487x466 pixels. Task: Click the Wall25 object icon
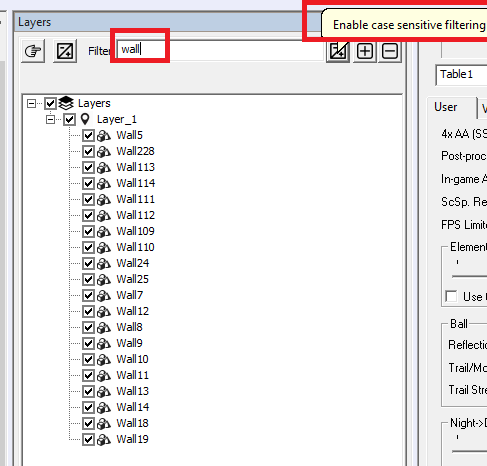click(104, 280)
